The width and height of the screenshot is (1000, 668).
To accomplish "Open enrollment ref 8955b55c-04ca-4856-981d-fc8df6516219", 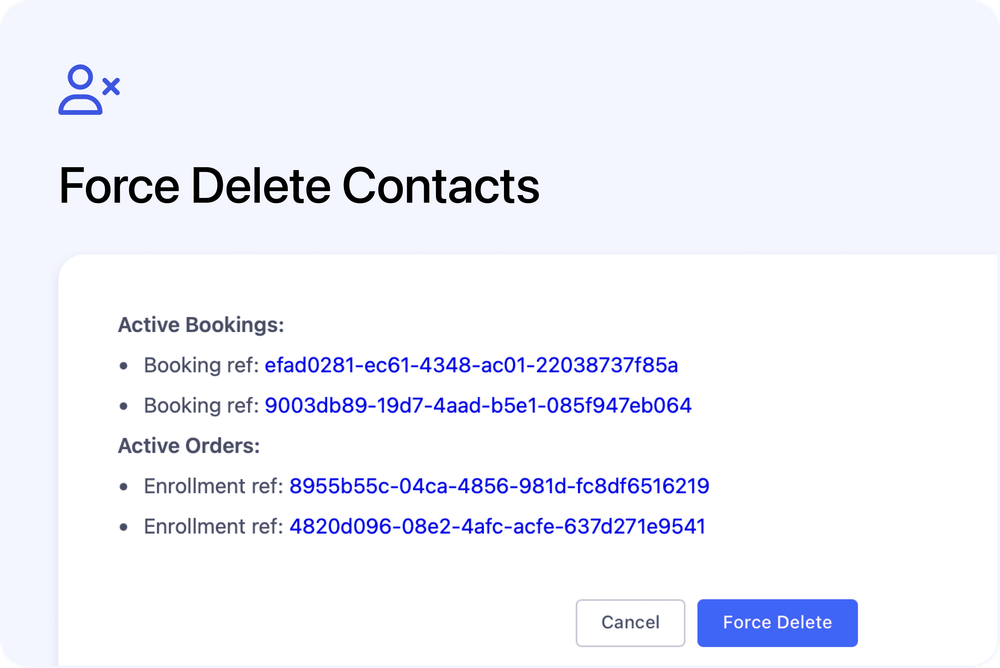I will click(499, 486).
